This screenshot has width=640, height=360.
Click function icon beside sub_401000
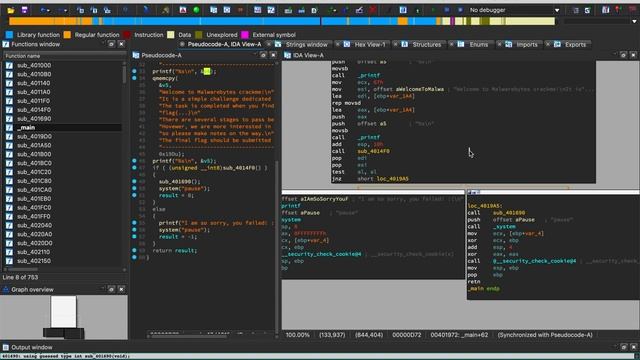point(9,65)
